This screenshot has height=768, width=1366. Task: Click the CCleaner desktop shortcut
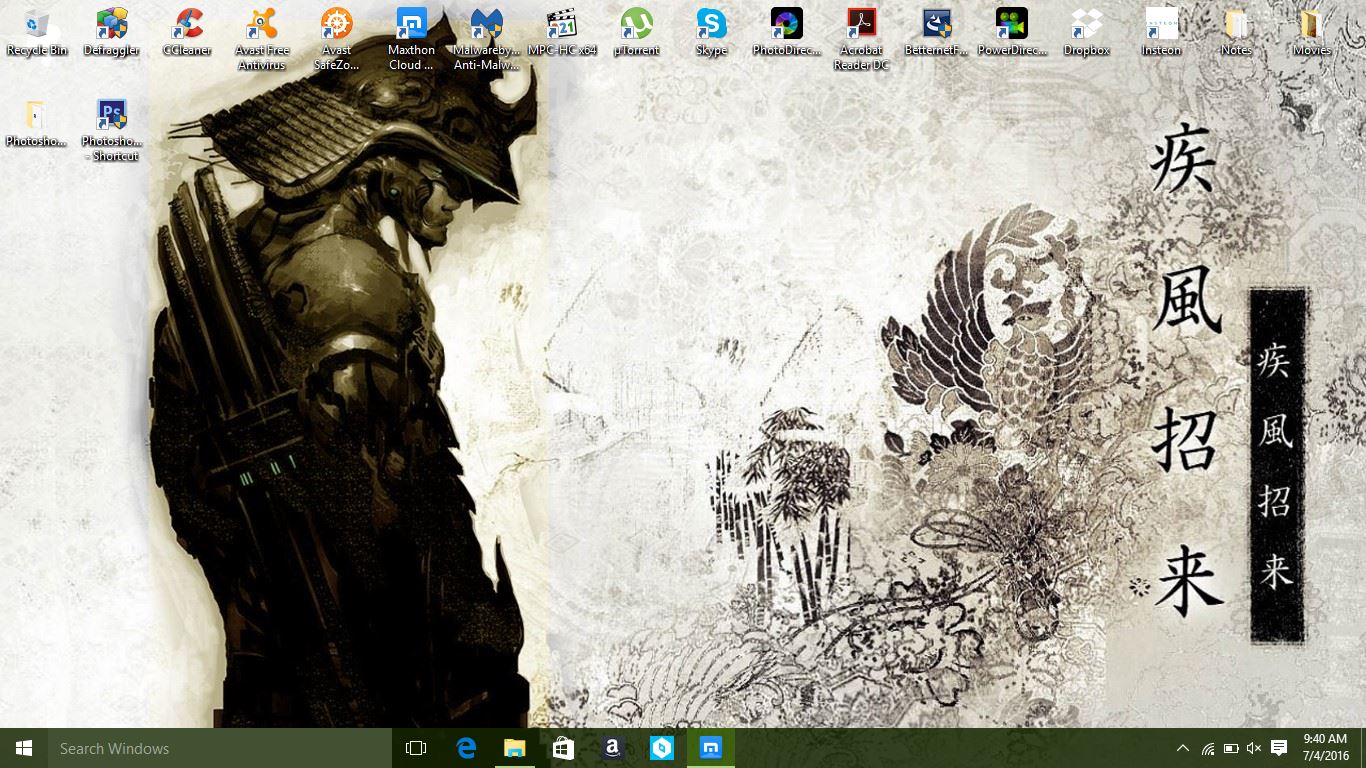click(x=186, y=32)
